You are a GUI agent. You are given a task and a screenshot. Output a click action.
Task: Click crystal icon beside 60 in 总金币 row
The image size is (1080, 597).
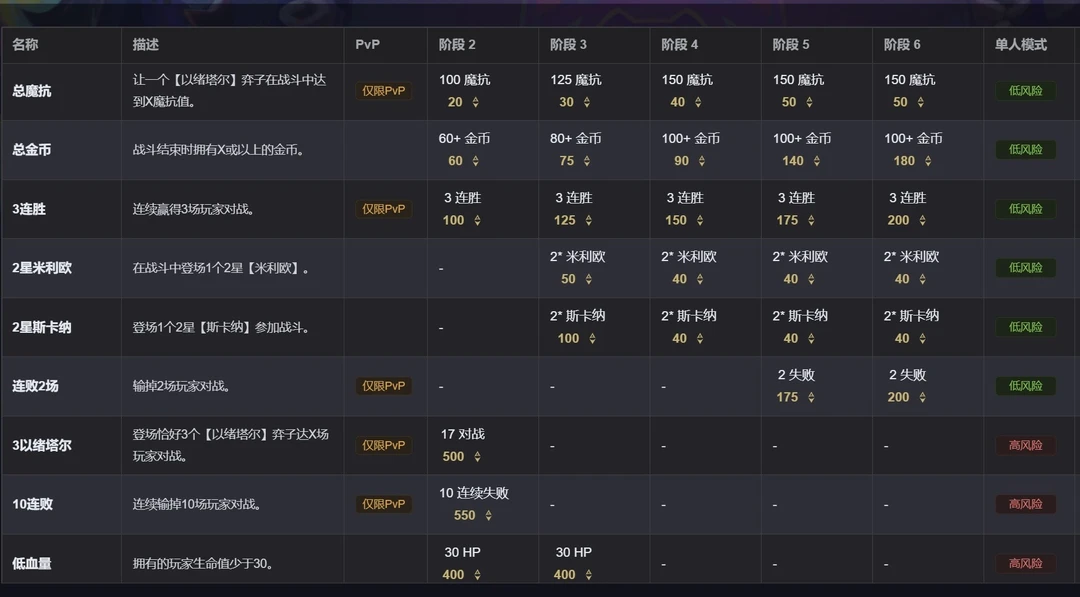tap(475, 162)
